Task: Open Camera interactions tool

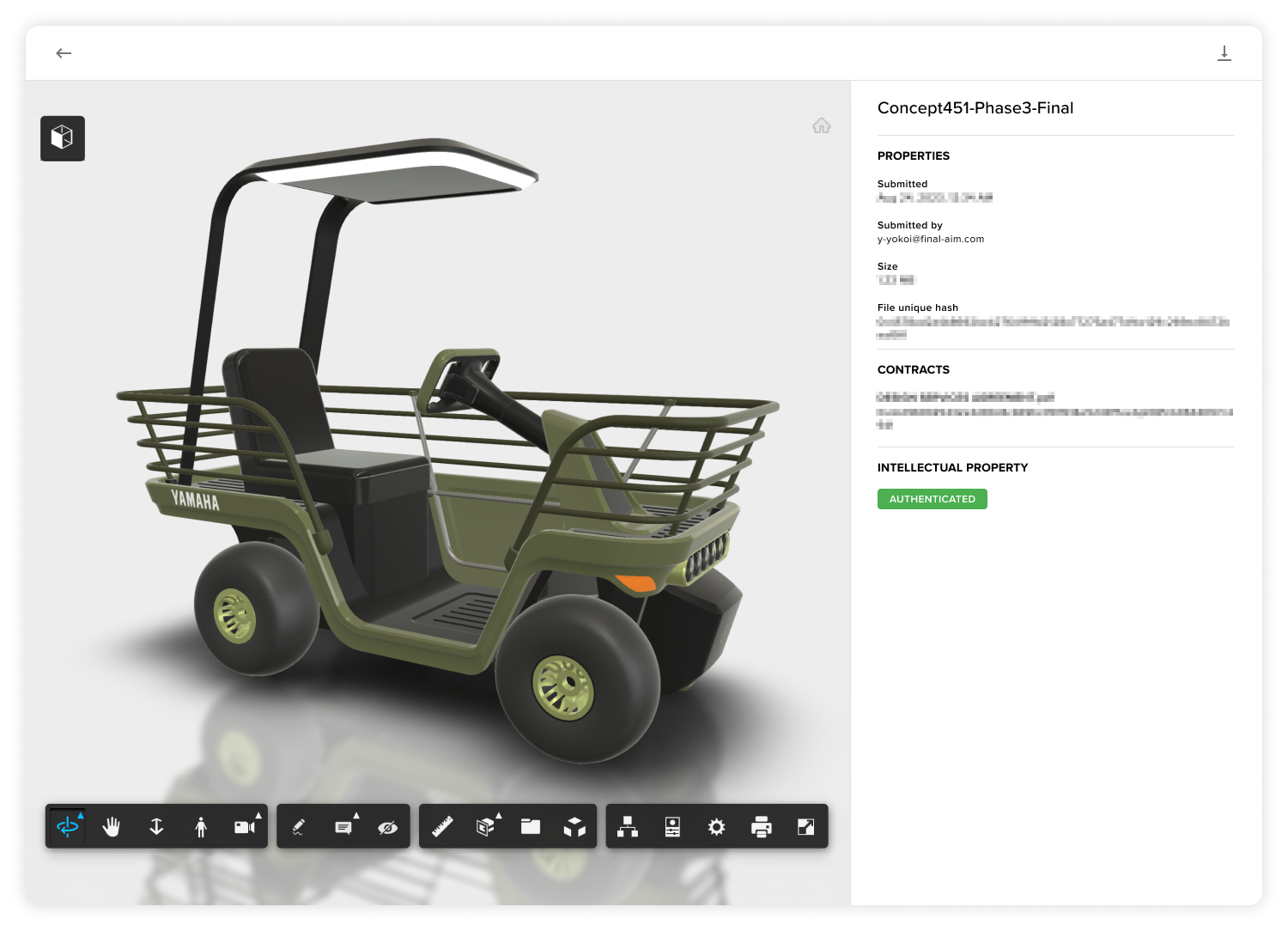Action: [x=246, y=826]
